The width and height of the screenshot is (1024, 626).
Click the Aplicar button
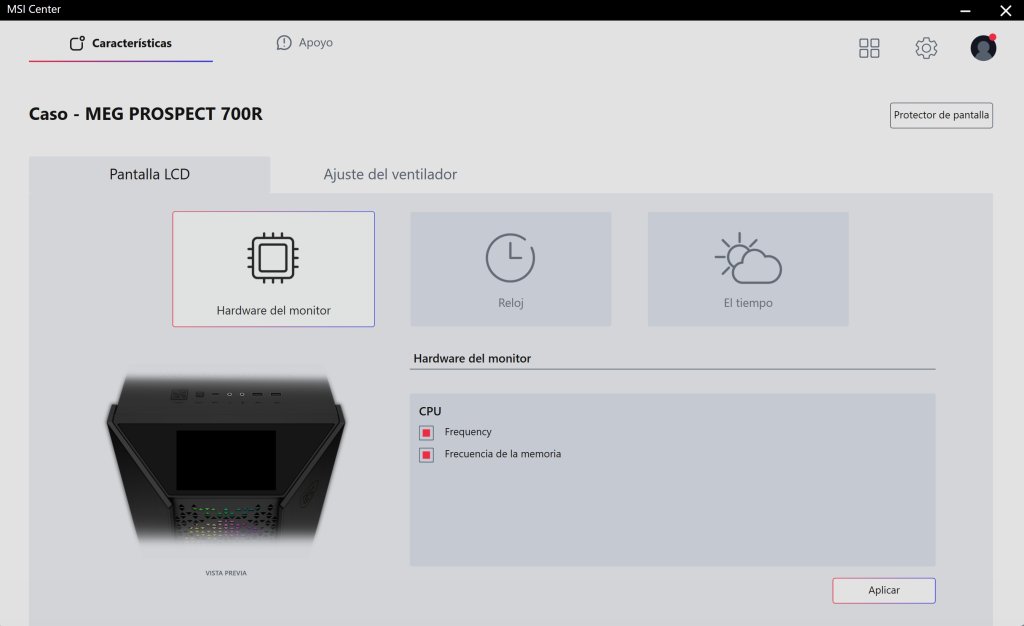pos(884,590)
